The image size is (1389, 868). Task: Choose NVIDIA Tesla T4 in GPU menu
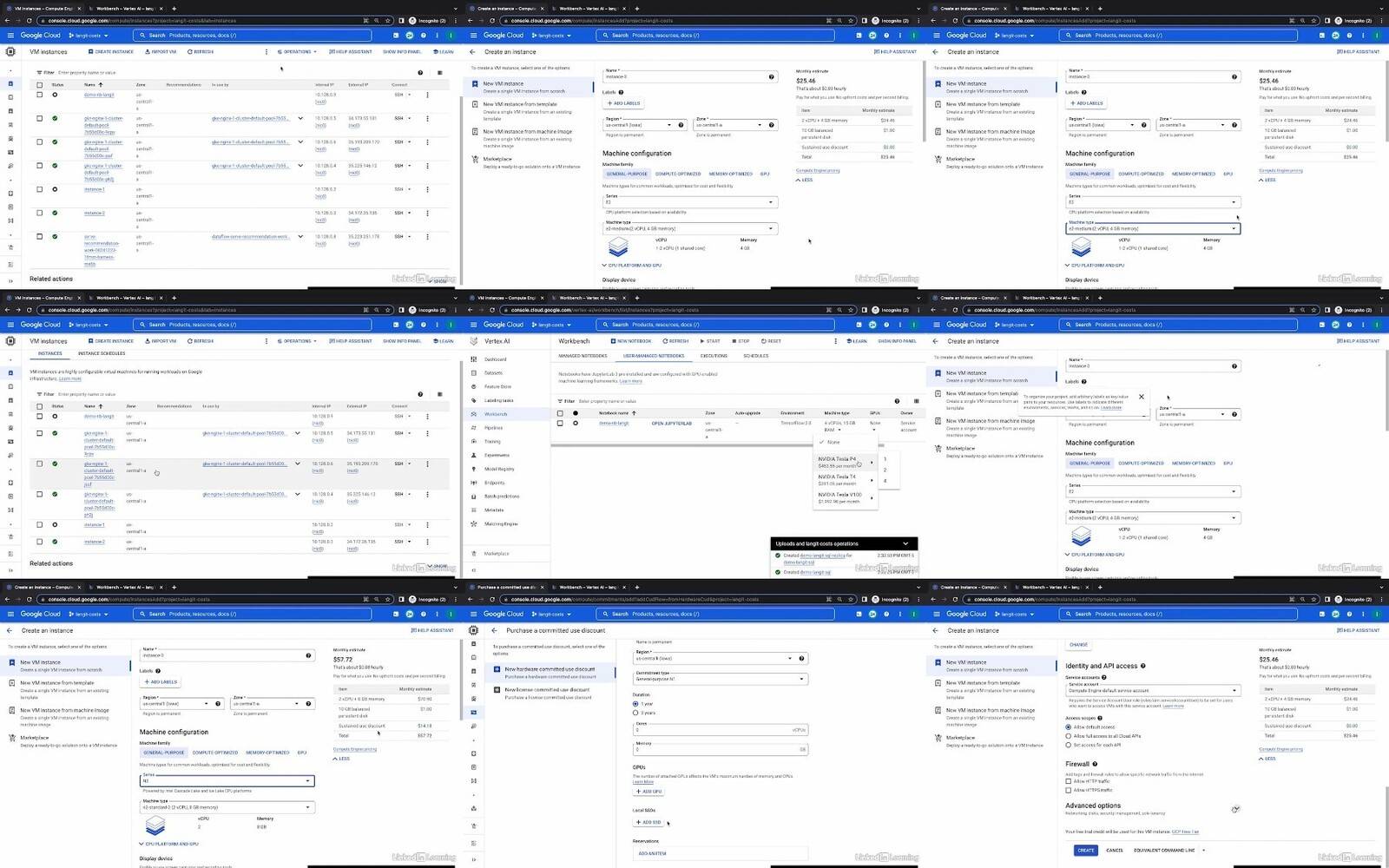pyautogui.click(x=845, y=480)
